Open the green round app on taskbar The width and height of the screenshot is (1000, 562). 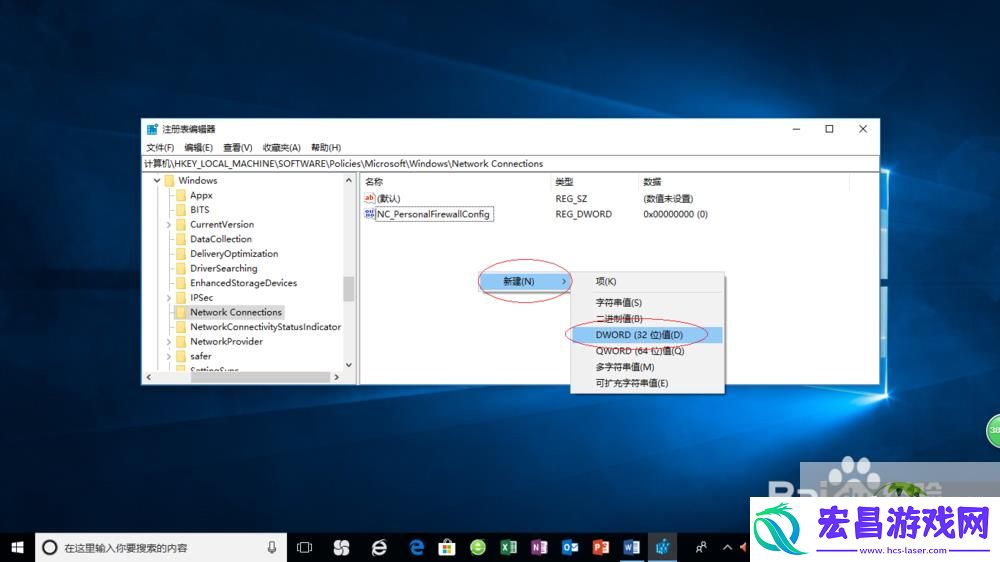[478, 547]
